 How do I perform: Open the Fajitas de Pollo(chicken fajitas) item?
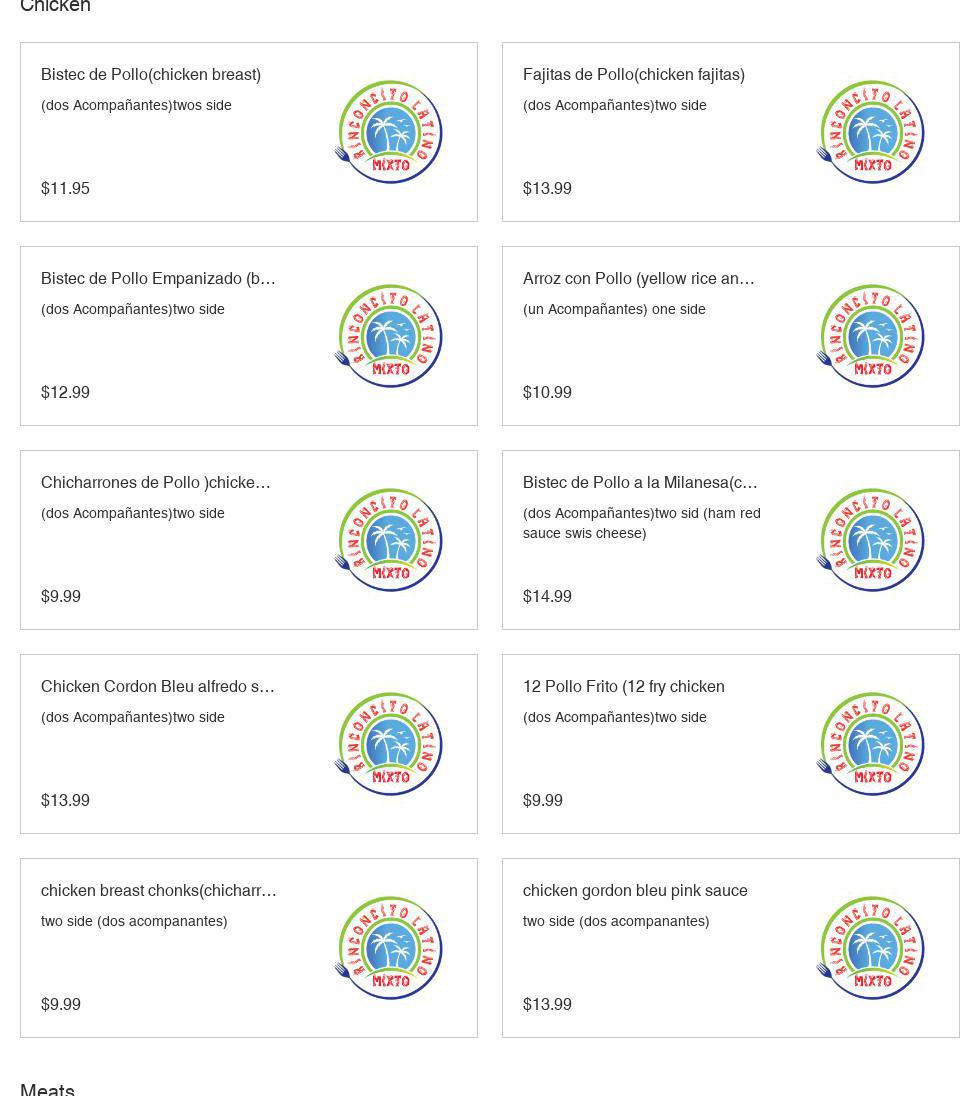[x=634, y=75]
